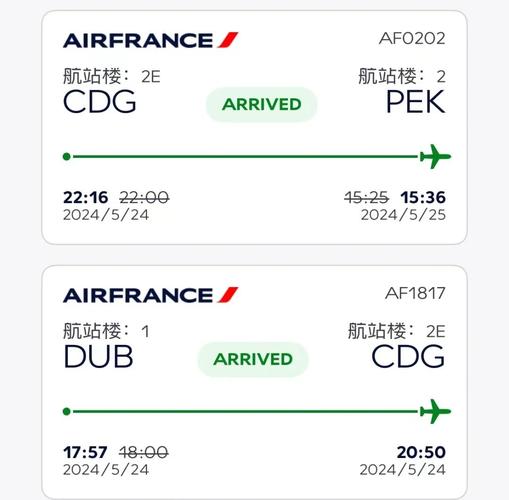The height and width of the screenshot is (500, 509).
Task: Click the struck-through scheduled time 18:00
Action: click(144, 452)
